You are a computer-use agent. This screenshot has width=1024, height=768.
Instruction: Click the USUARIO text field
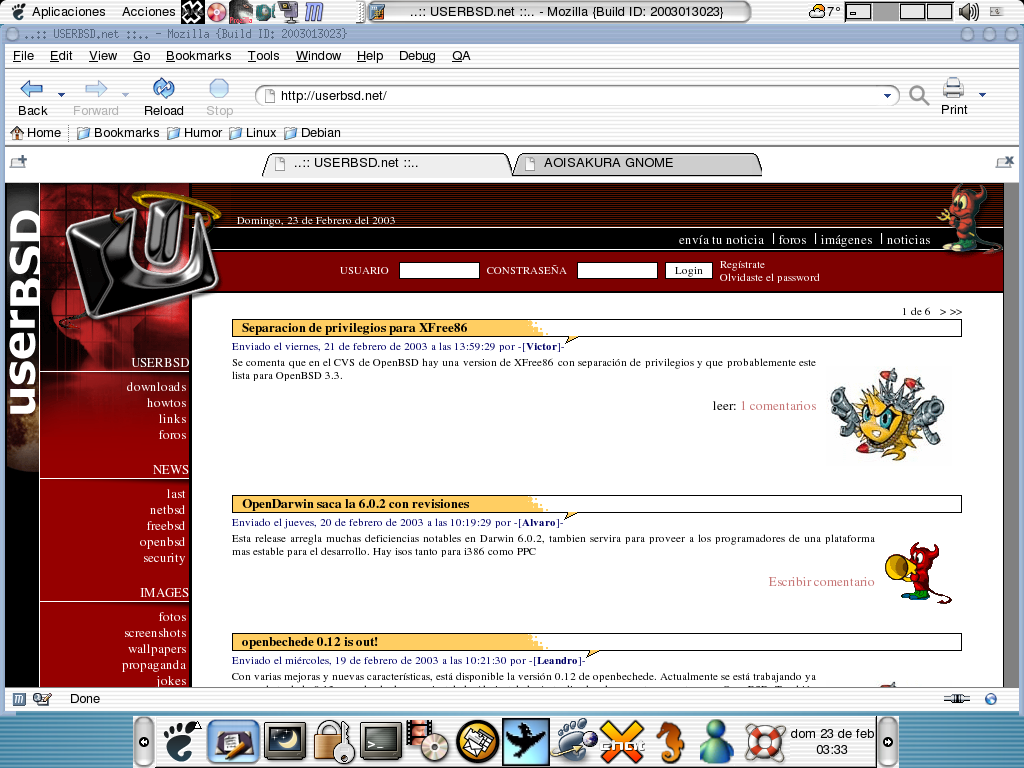(x=439, y=270)
